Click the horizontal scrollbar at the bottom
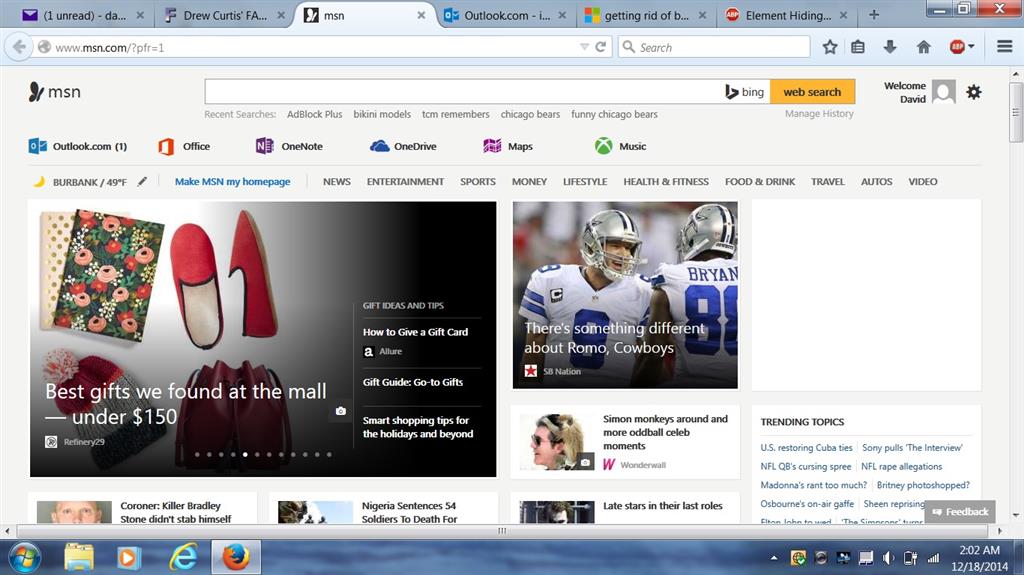1024x575 pixels. point(502,531)
